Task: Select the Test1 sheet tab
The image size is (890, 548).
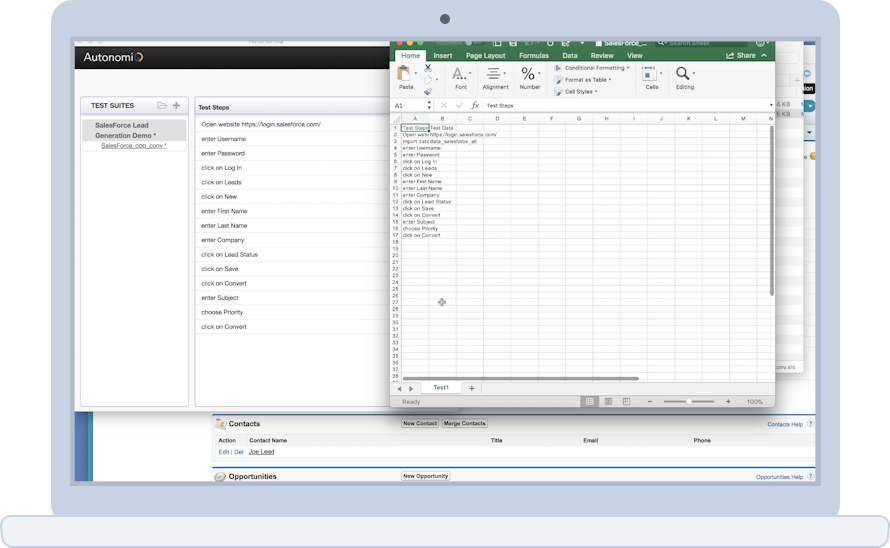Action: tap(441, 388)
